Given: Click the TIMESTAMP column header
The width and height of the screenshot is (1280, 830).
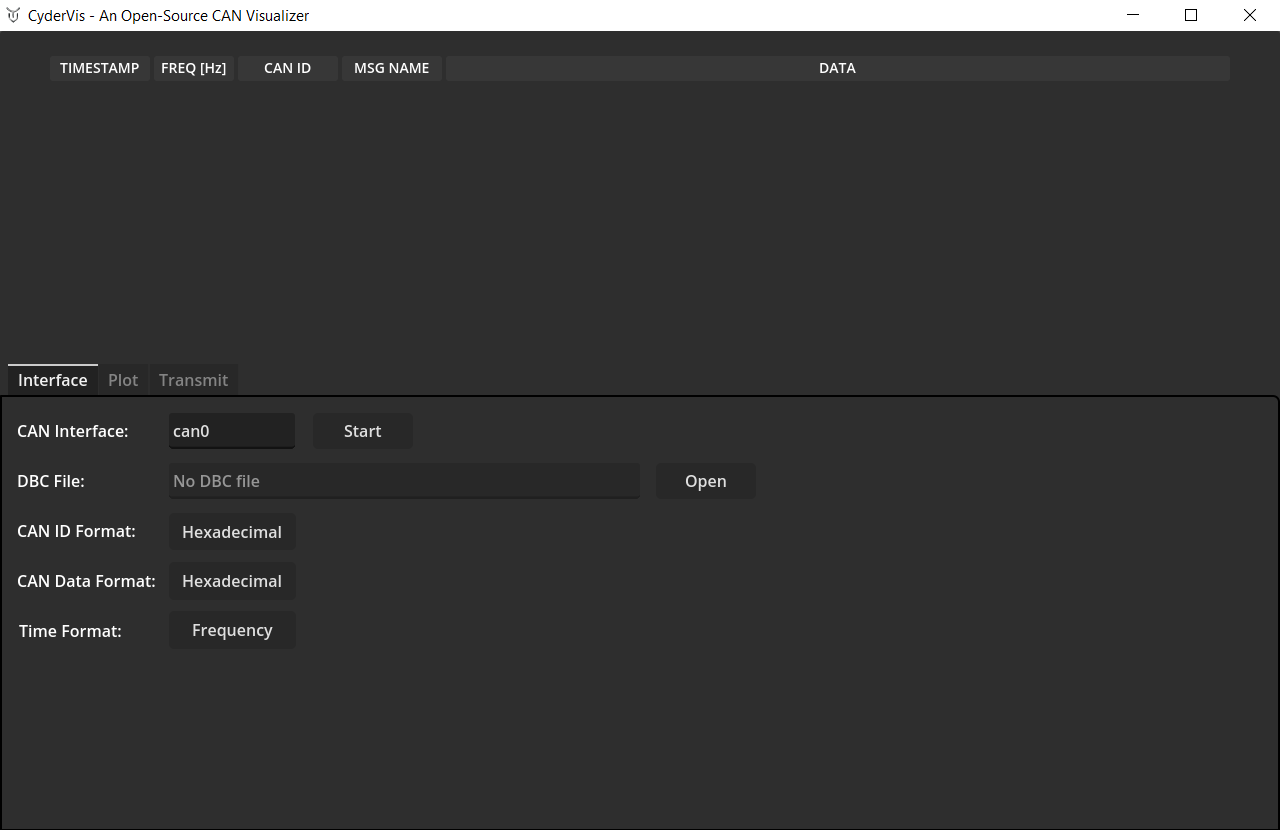Looking at the screenshot, I should click(x=100, y=68).
